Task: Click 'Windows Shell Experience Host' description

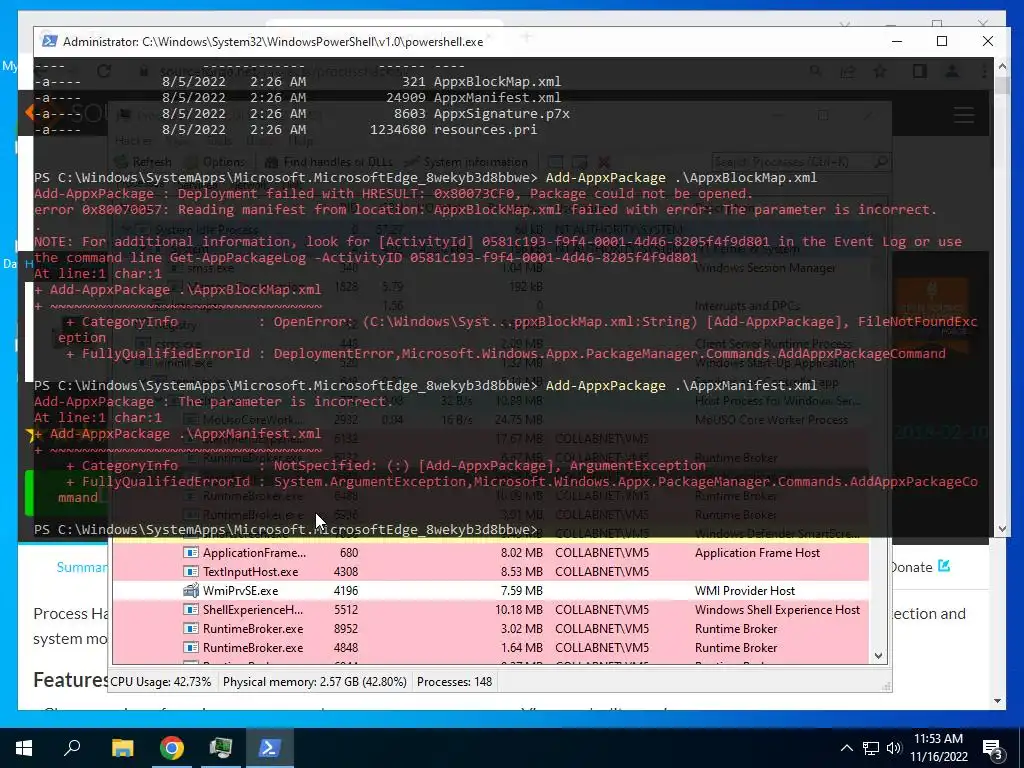Action: tap(777, 609)
